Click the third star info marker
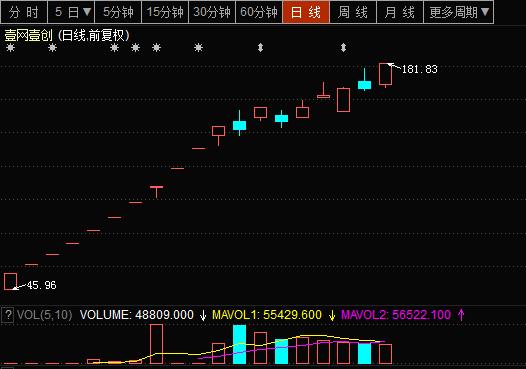Image resolution: width=526 pixels, height=369 pixels. point(115,48)
